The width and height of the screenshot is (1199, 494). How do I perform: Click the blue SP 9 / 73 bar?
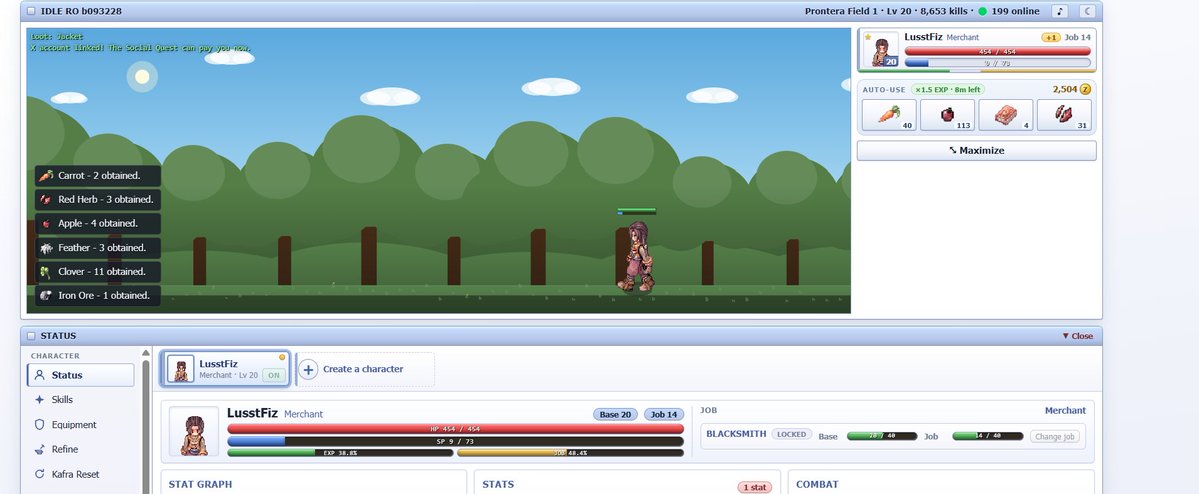pos(455,442)
